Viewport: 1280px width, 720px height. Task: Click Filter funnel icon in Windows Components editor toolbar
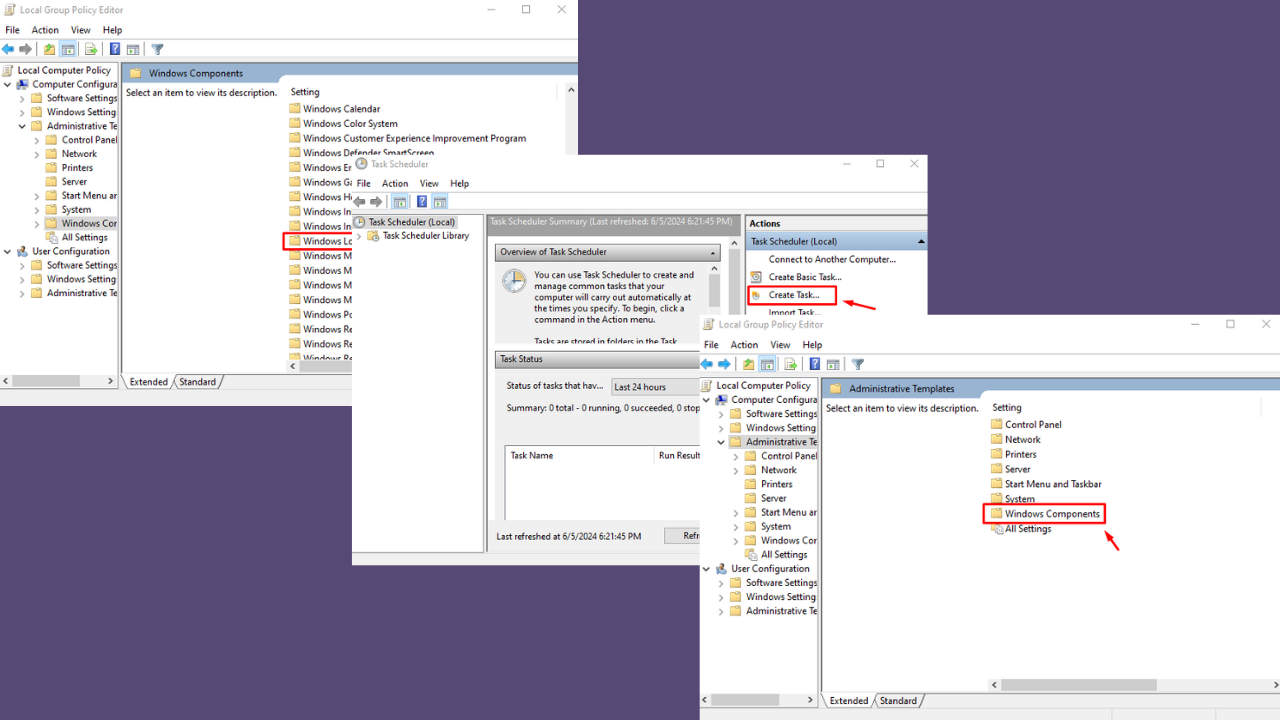click(x=157, y=49)
